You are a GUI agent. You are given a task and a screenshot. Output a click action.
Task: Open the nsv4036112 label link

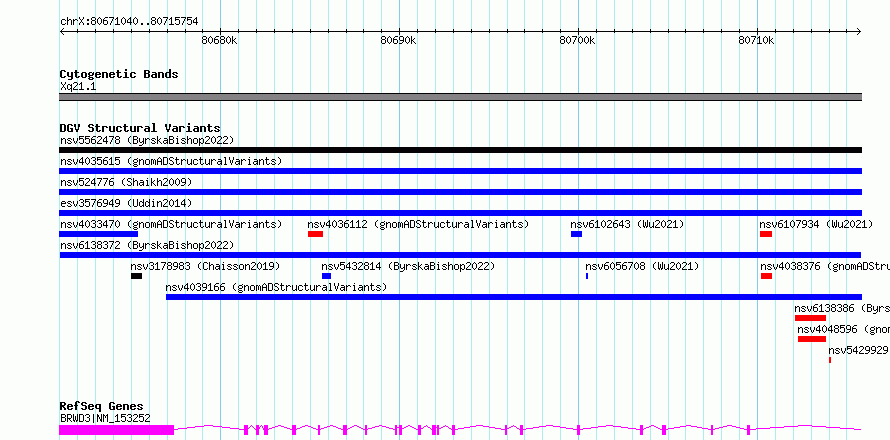pos(418,224)
